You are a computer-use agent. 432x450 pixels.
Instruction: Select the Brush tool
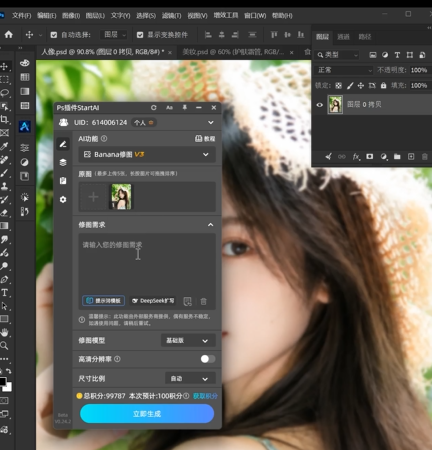[4, 173]
